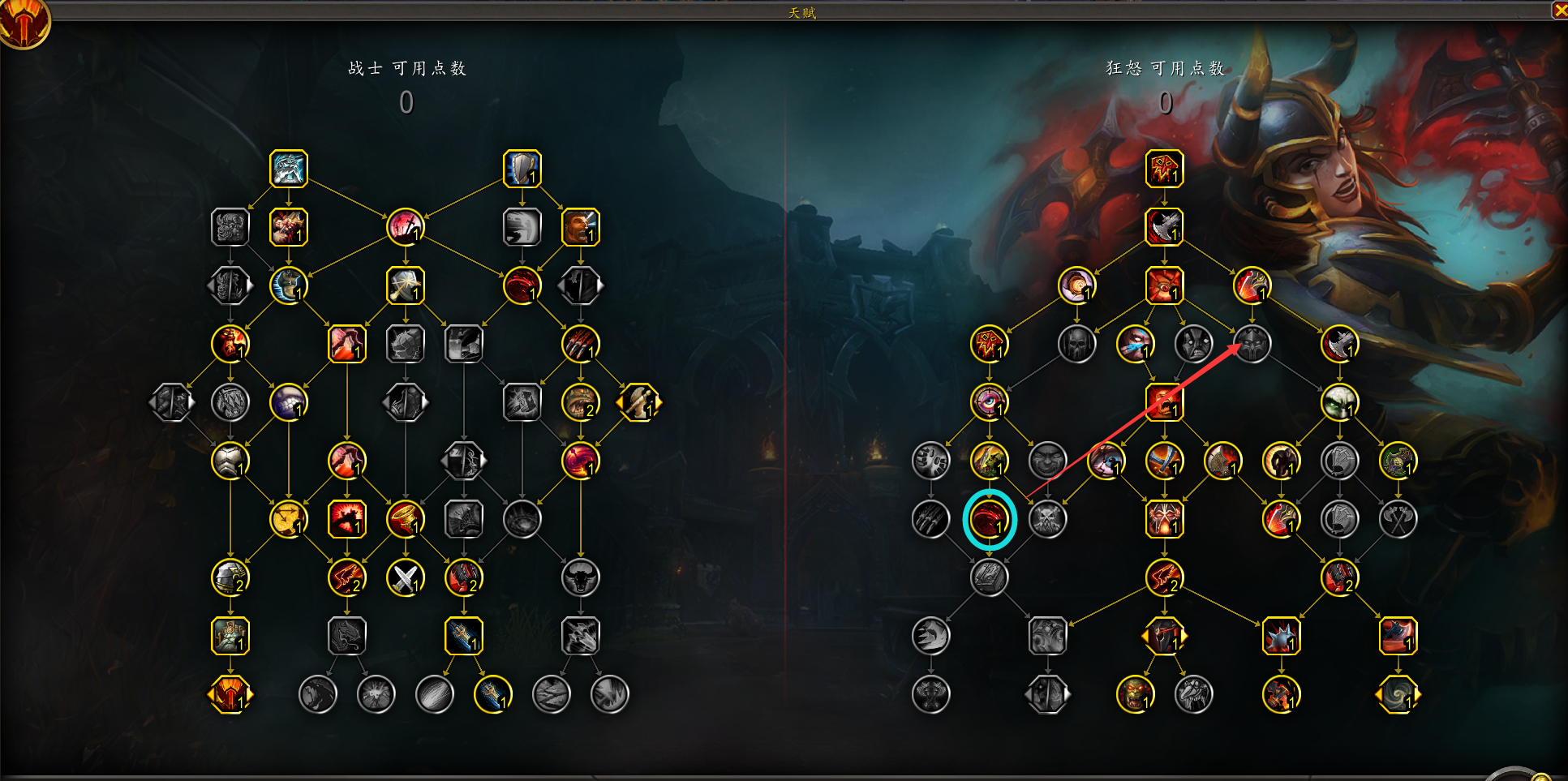Open the hammer choice node with gold arrows

pos(638,402)
